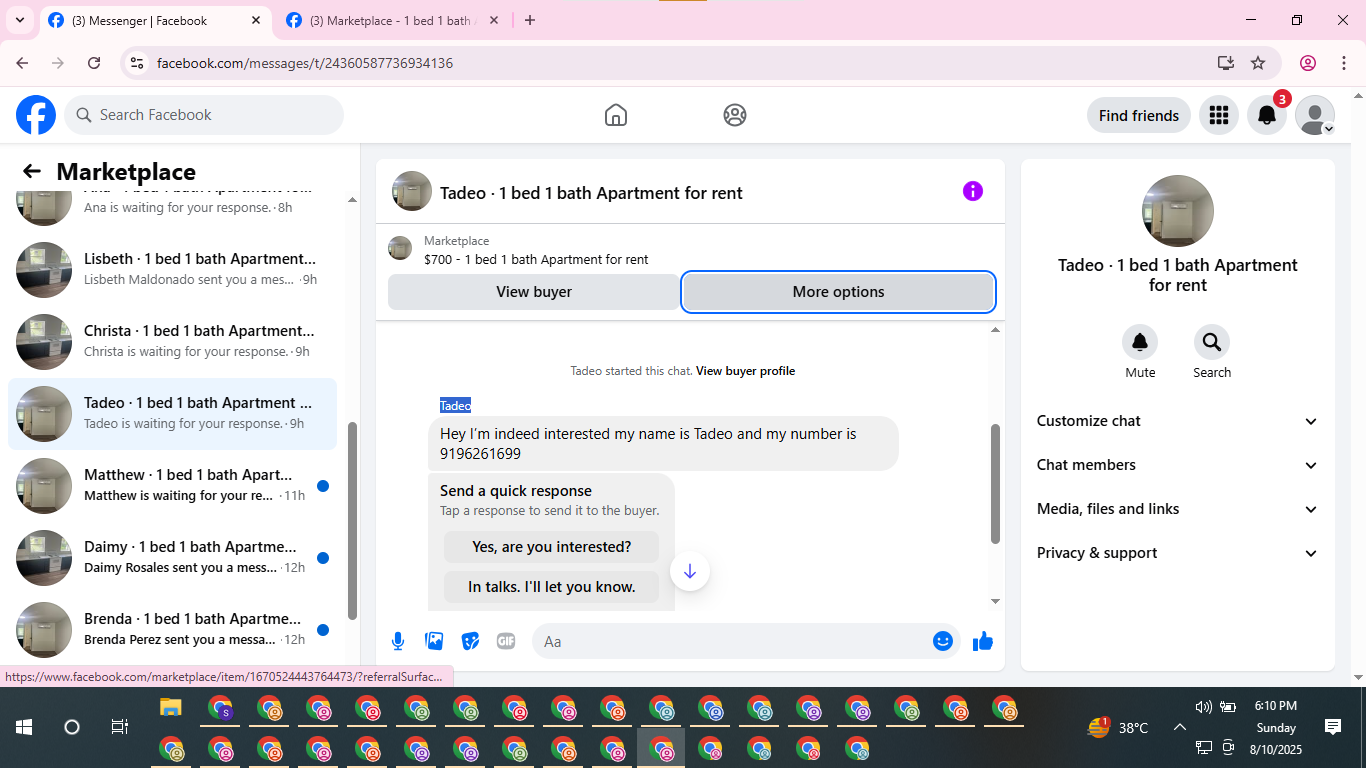Select the Tadeo conversation in list
1366x768 pixels.
tap(172, 413)
